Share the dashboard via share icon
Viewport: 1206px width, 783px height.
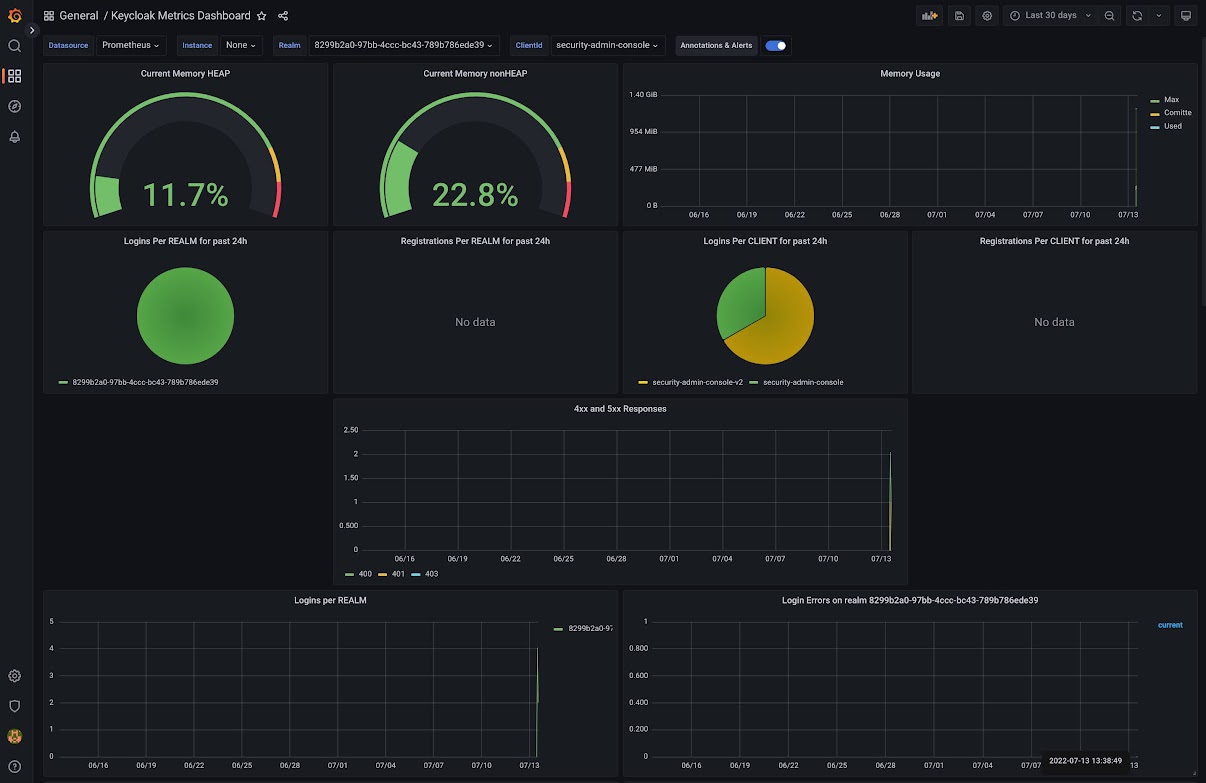click(283, 16)
